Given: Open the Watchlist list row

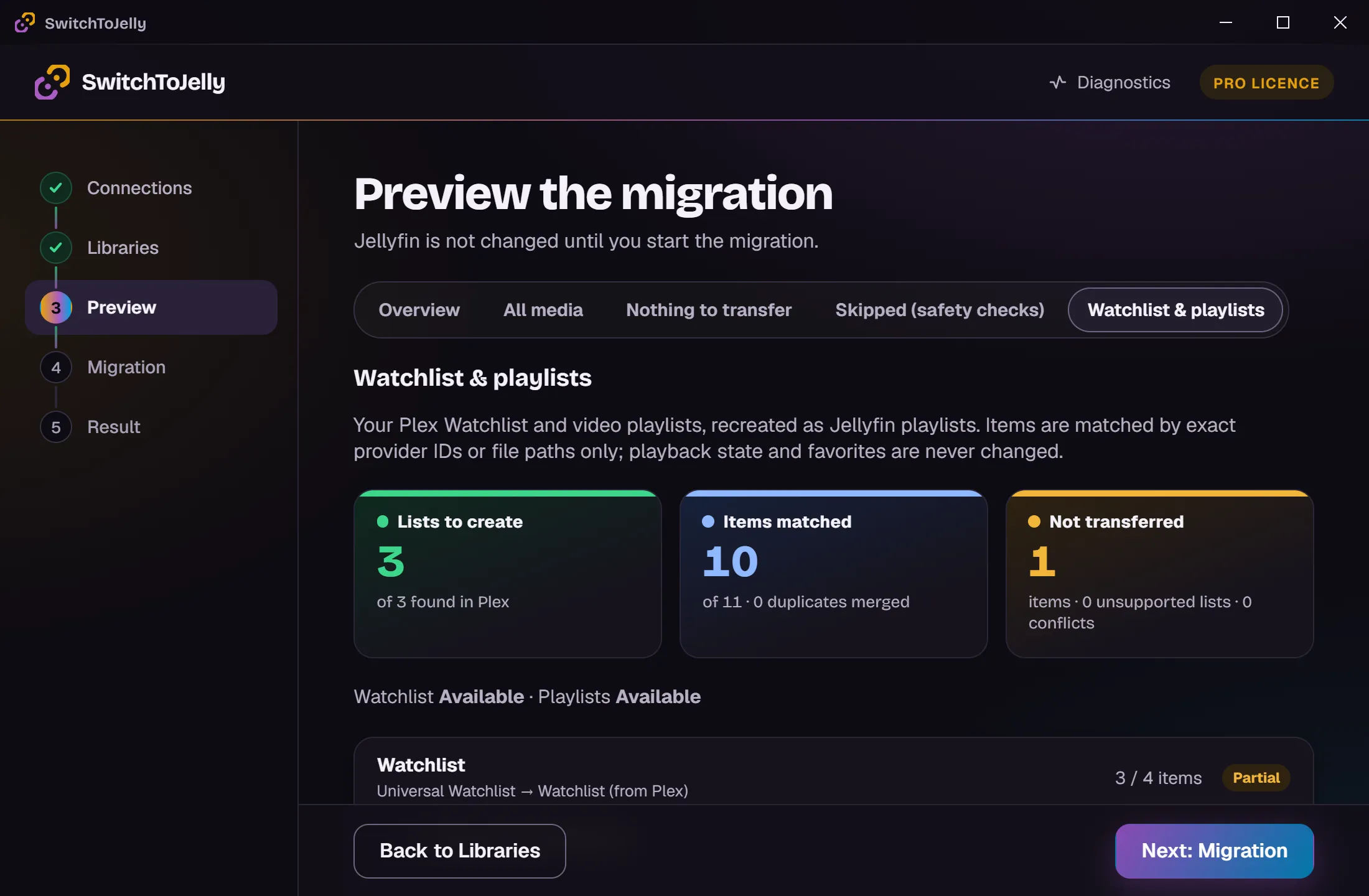Looking at the screenshot, I should point(833,772).
